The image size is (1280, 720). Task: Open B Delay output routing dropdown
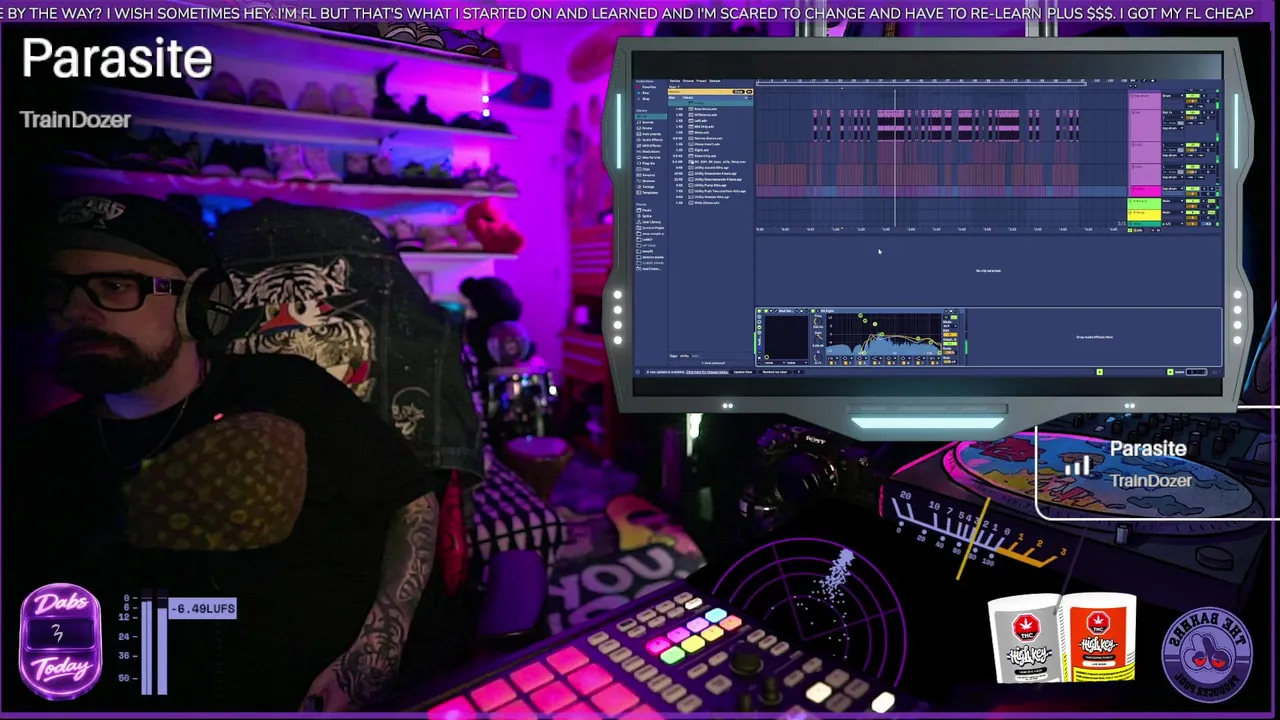point(1173,212)
